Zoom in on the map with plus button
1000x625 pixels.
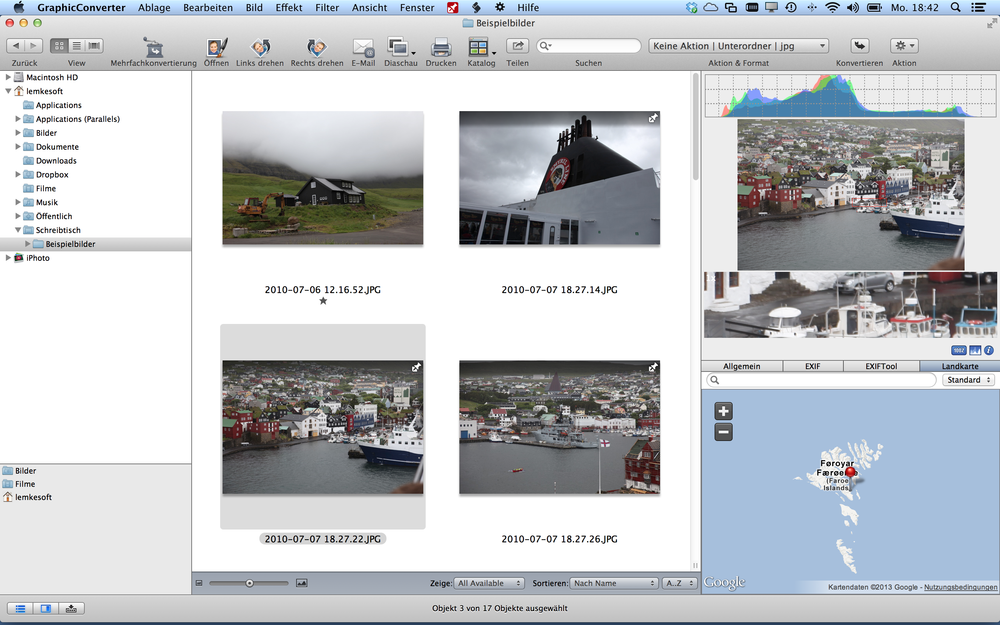point(724,411)
